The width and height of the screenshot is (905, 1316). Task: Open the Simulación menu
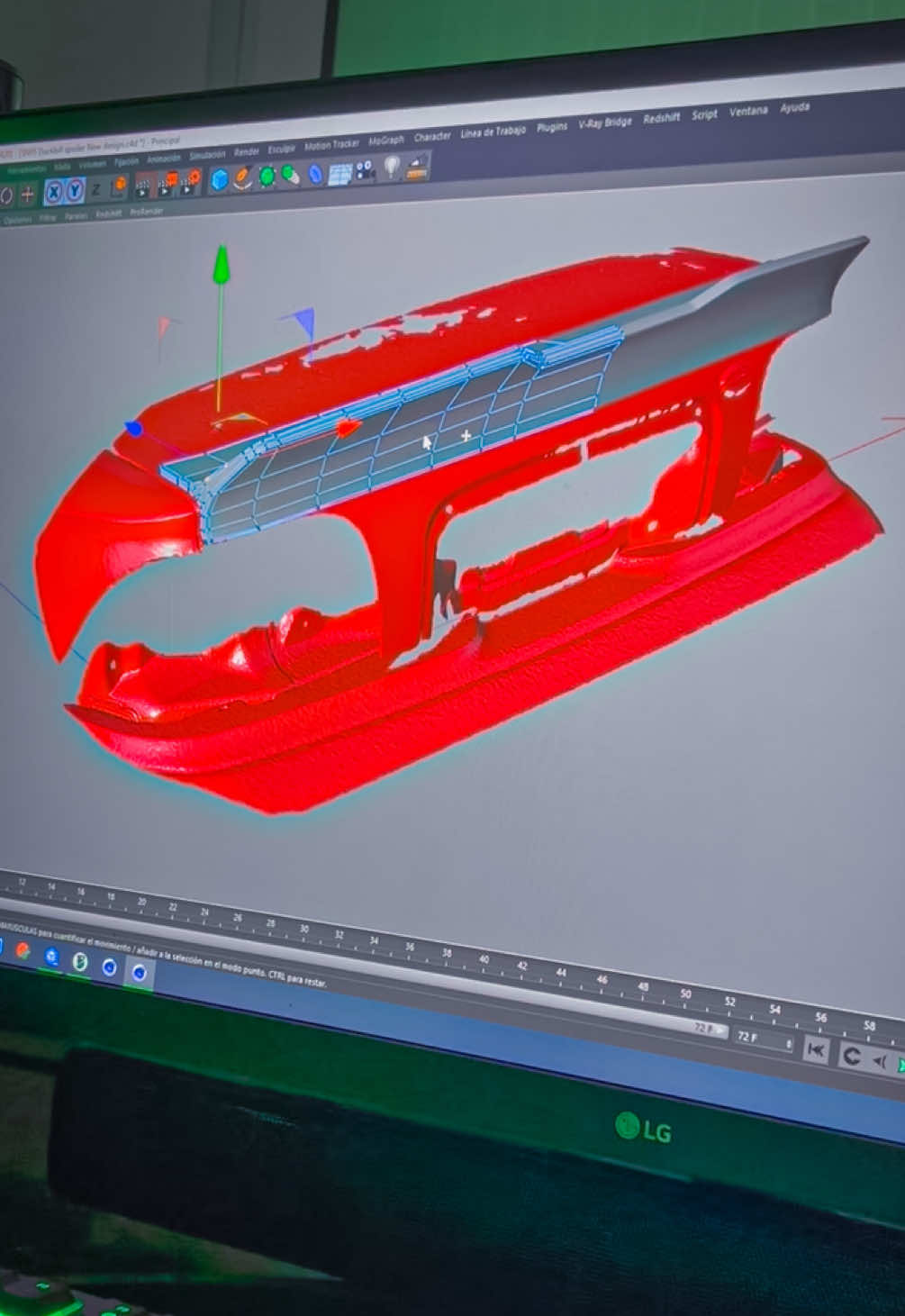[x=207, y=155]
